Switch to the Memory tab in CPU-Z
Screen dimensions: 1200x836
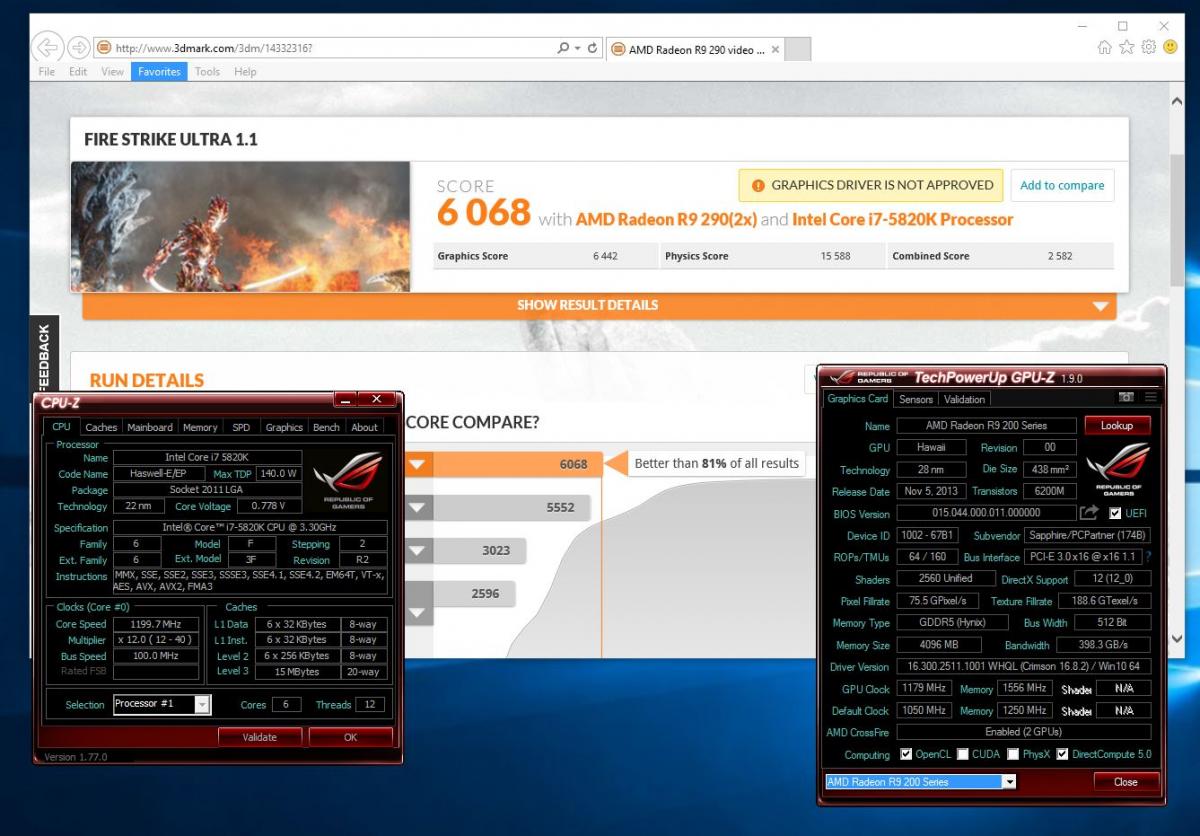coord(200,427)
